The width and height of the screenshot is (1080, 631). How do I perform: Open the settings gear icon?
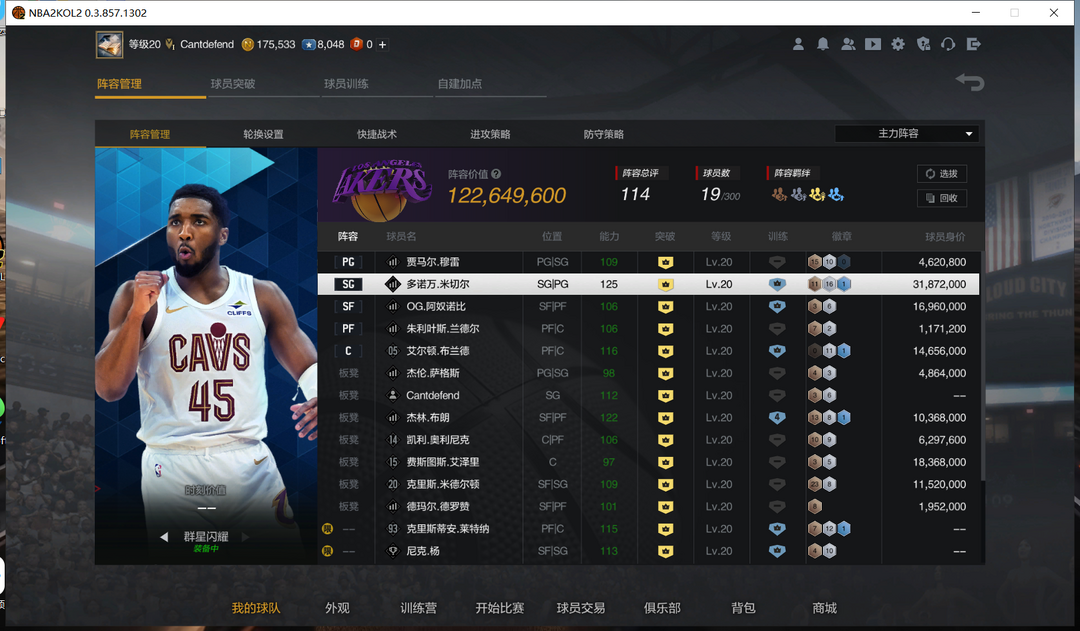tap(898, 44)
